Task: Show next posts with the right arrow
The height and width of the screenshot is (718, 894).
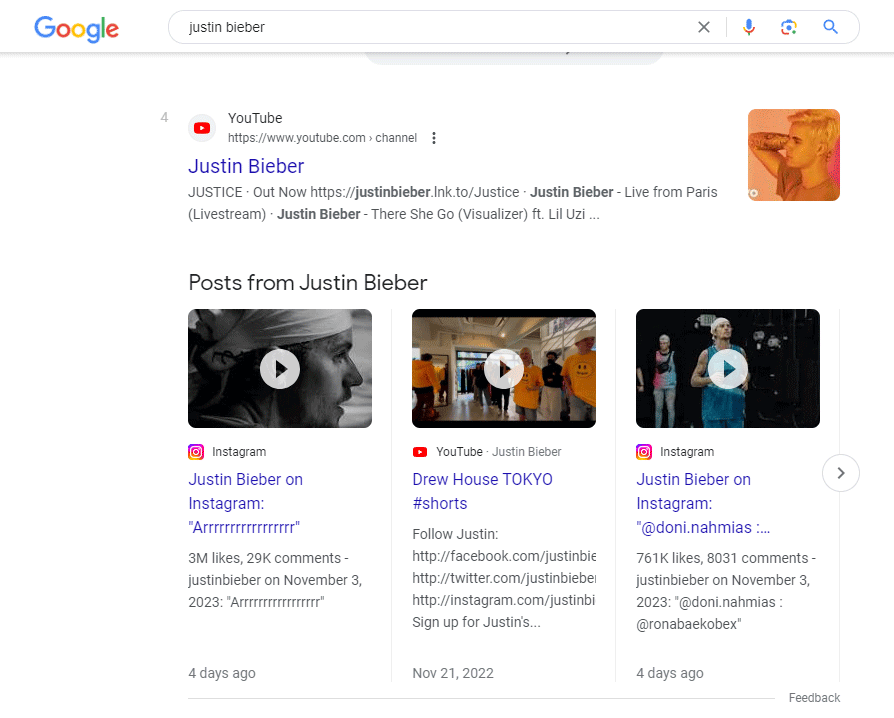Action: 841,473
